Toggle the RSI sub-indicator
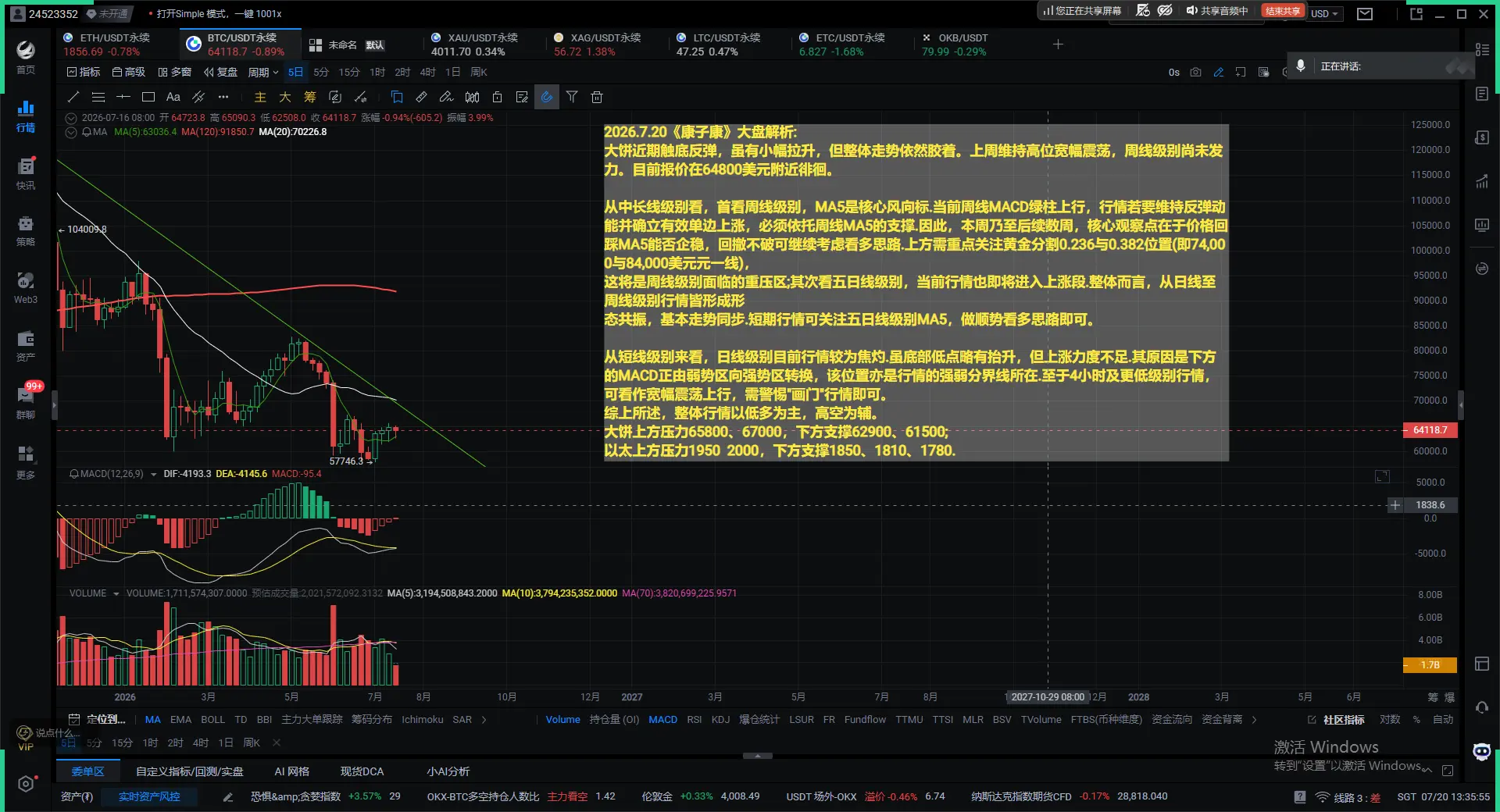1500x812 pixels. point(695,720)
